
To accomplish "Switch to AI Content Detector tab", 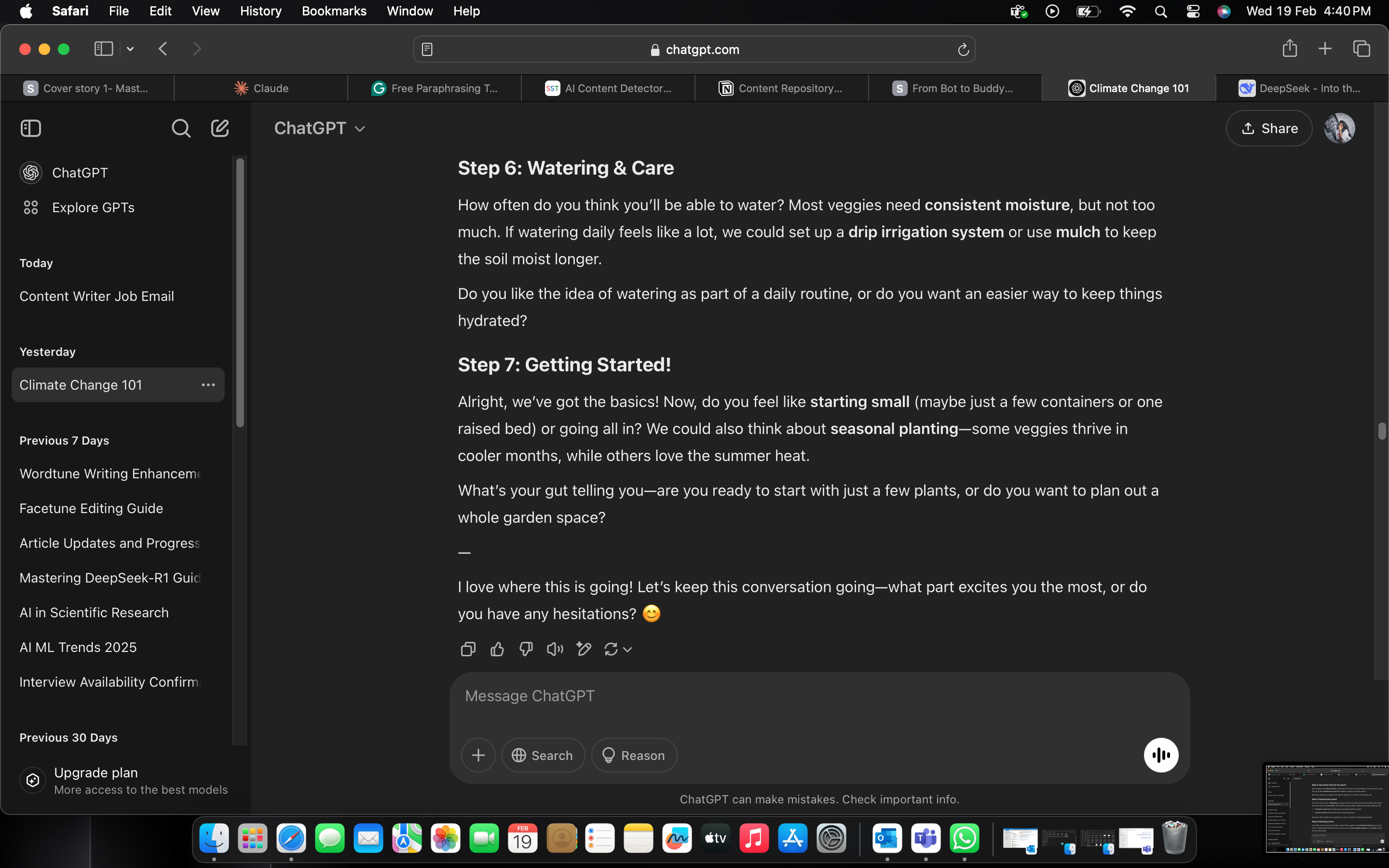I will coord(608,88).
